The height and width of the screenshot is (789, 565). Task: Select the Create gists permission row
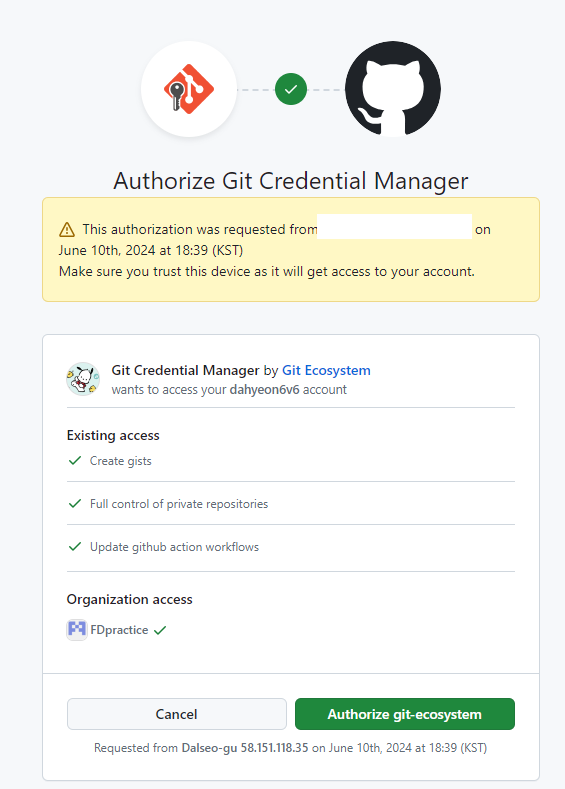pyautogui.click(x=291, y=461)
